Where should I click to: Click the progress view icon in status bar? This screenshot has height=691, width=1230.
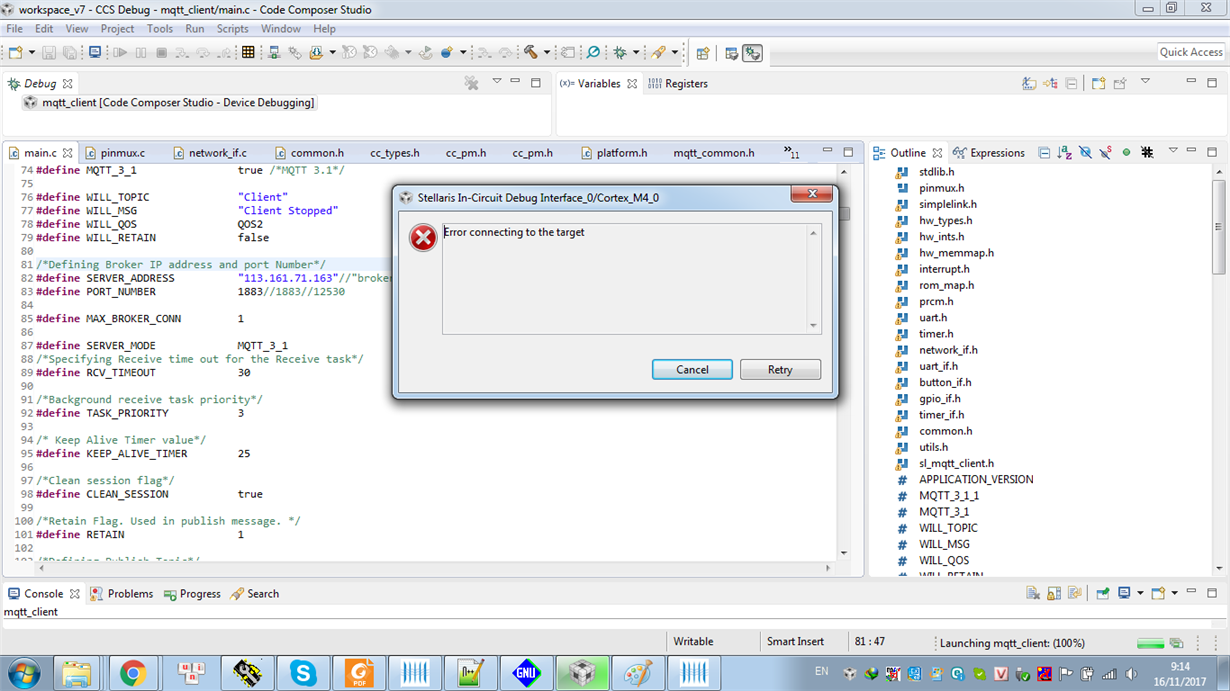[1176, 643]
